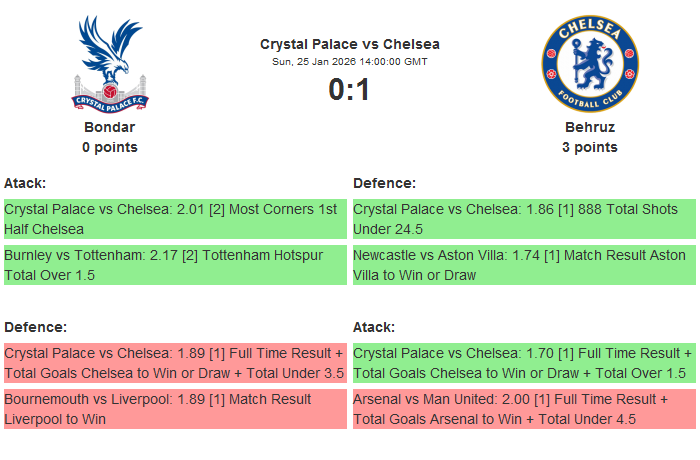Select the Chelsea Win or Draw Under 3.5 bet

click(x=175, y=363)
